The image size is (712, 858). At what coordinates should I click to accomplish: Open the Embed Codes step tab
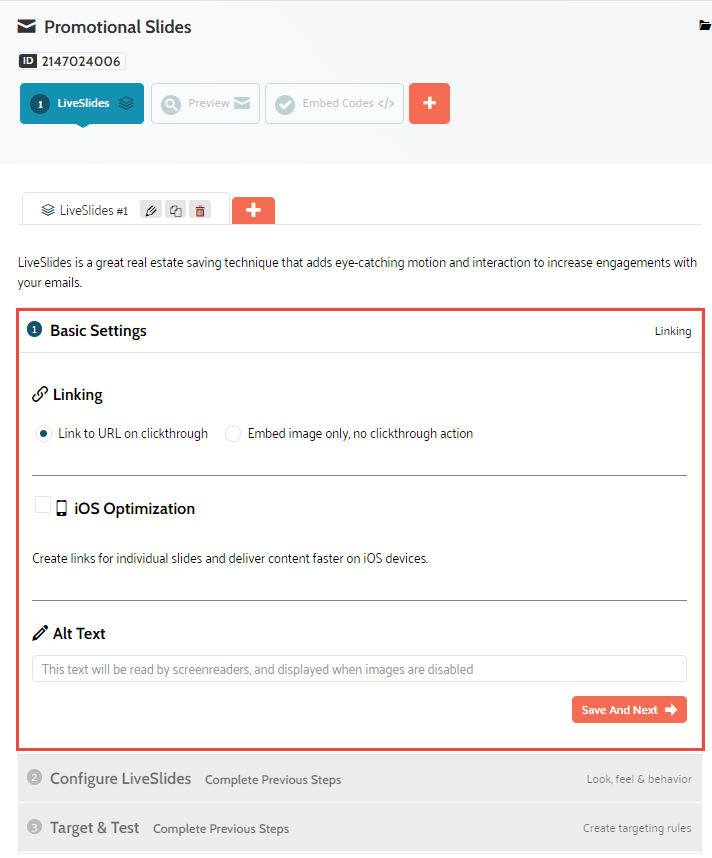point(334,103)
